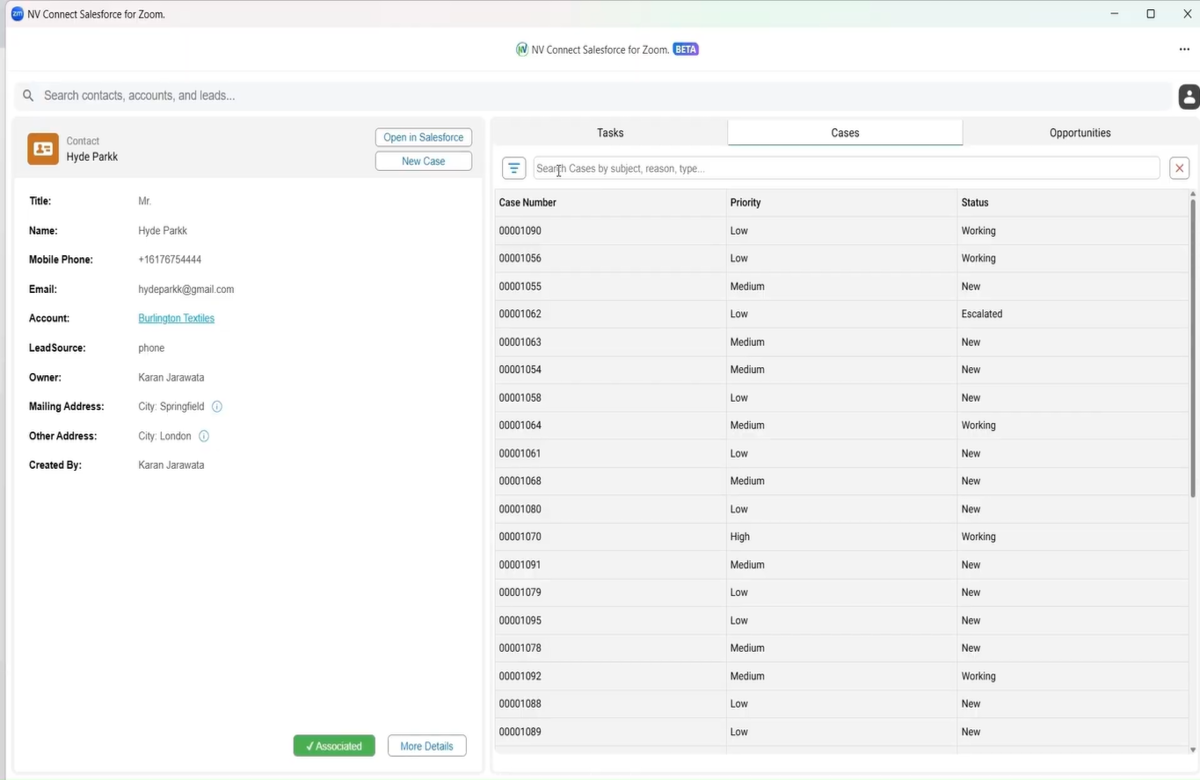This screenshot has width=1200, height=780.
Task: Open contact in Salesforce
Action: (x=423, y=137)
